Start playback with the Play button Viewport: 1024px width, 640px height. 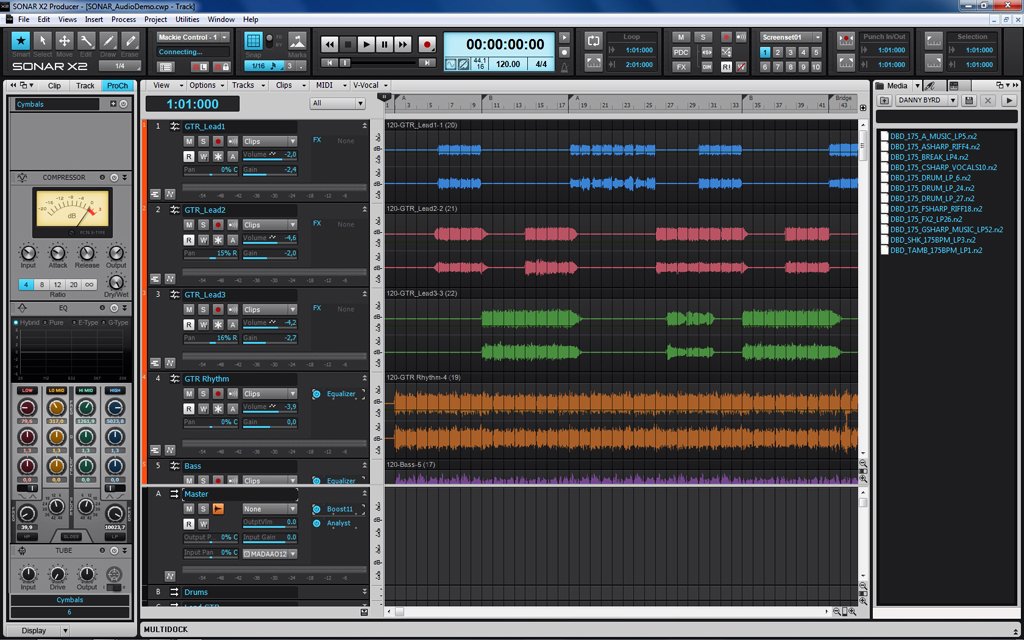(366, 44)
